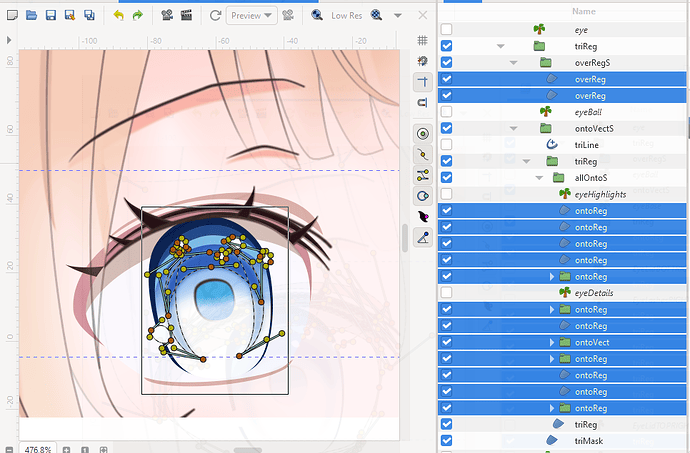Reset zoom to 100 percent
The height and width of the screenshot is (453, 690).
[85, 449]
